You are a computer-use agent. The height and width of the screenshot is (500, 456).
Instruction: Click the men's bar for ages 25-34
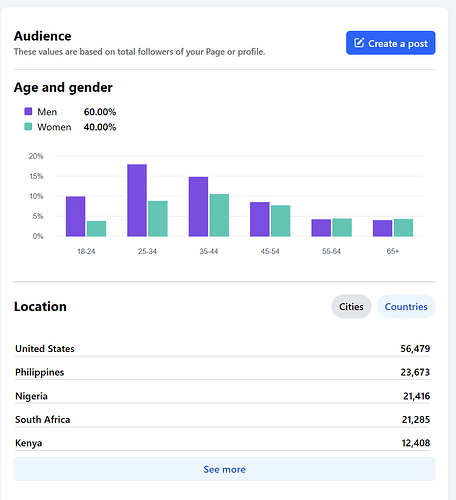click(x=137, y=200)
